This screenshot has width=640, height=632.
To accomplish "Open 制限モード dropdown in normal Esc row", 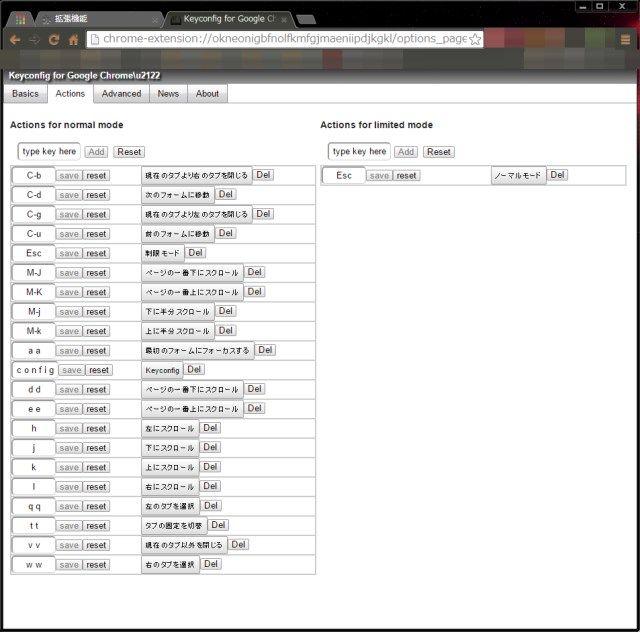I will click(x=162, y=254).
